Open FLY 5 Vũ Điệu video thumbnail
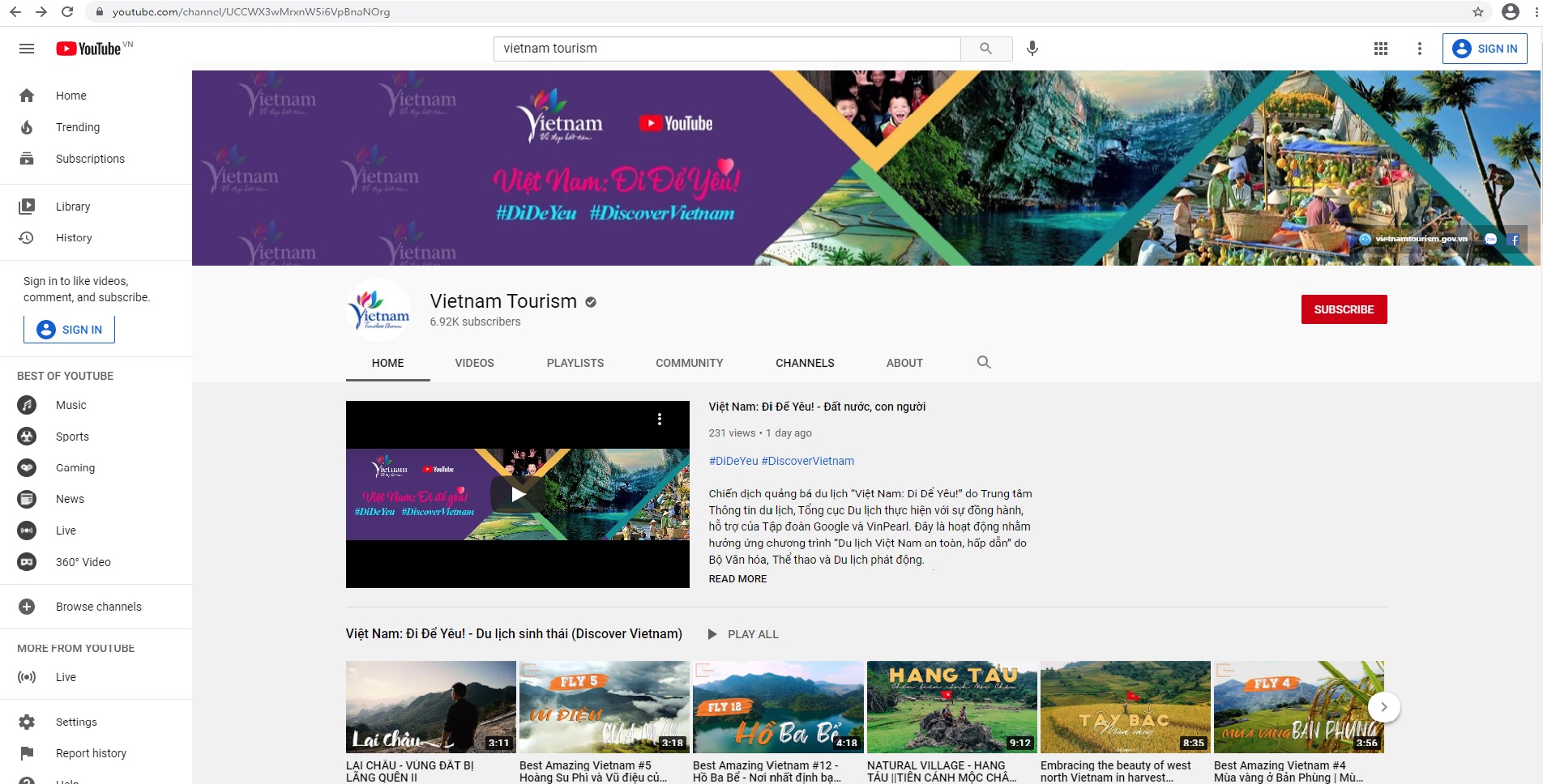 (x=605, y=708)
